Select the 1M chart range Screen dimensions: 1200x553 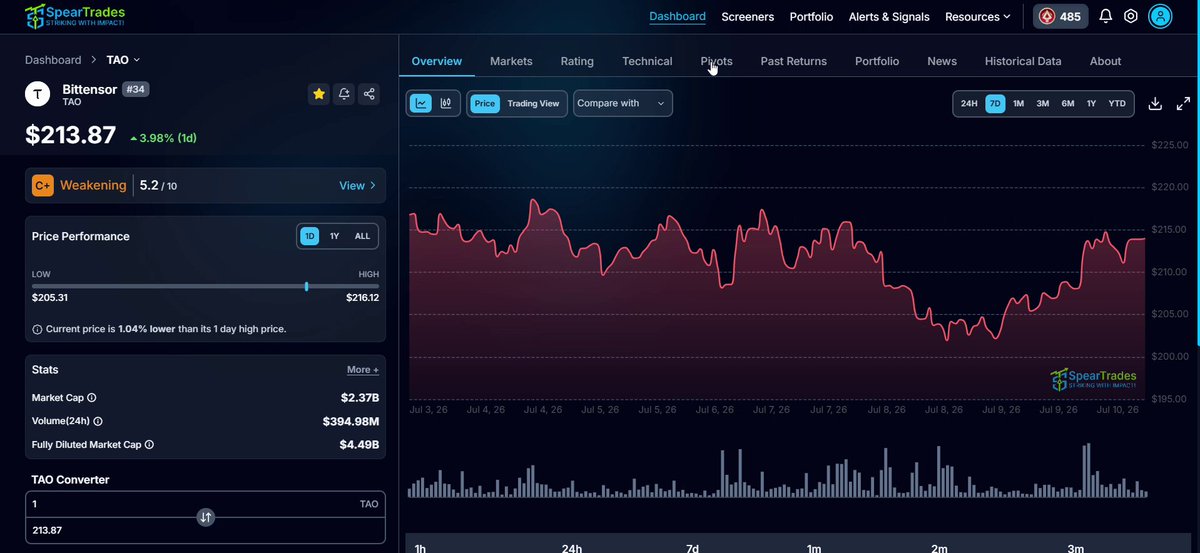pos(1018,103)
